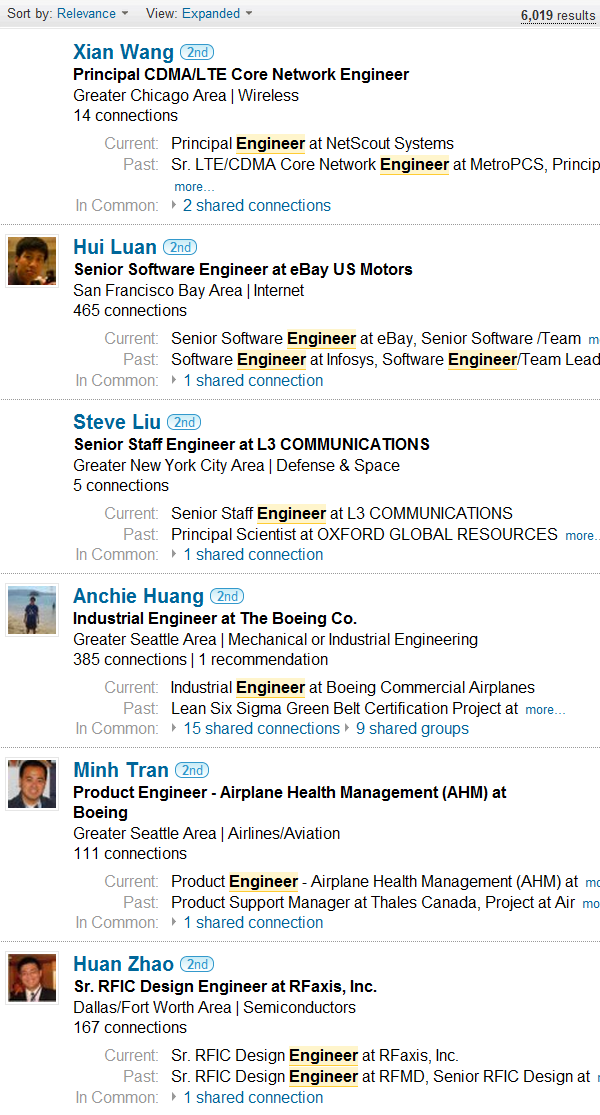
Task: Expand Anchie Huang's 15 shared connections
Action: click(262, 729)
